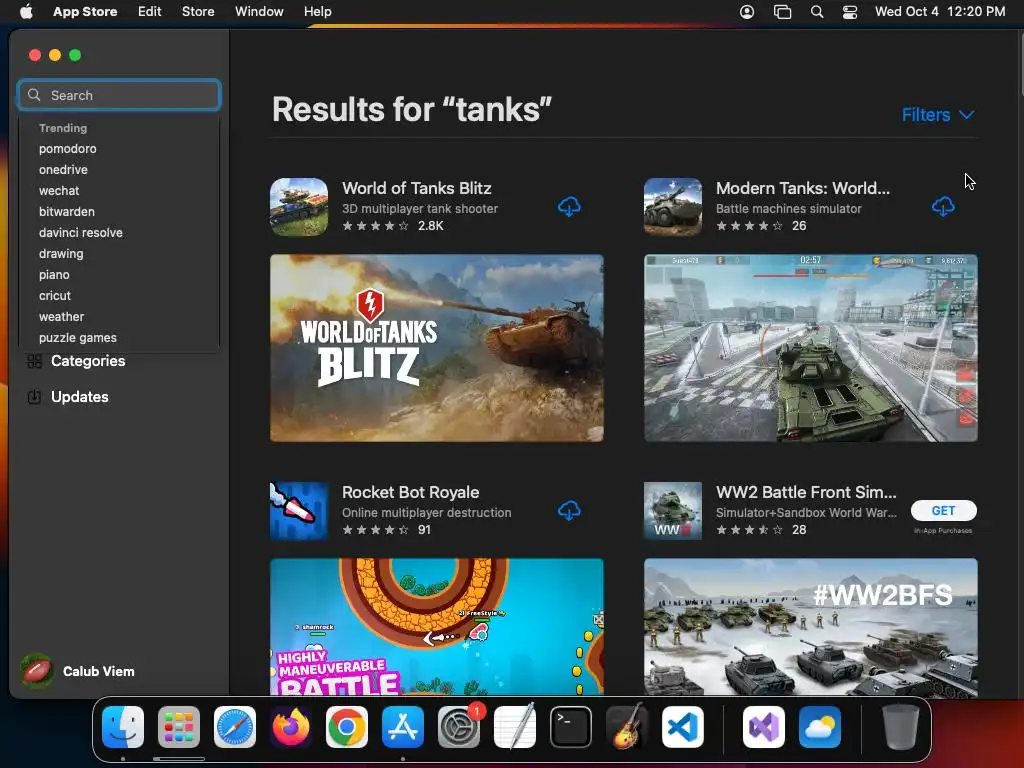Open Modern Tanks gameplay screenshot
The height and width of the screenshot is (768, 1024).
click(x=810, y=348)
